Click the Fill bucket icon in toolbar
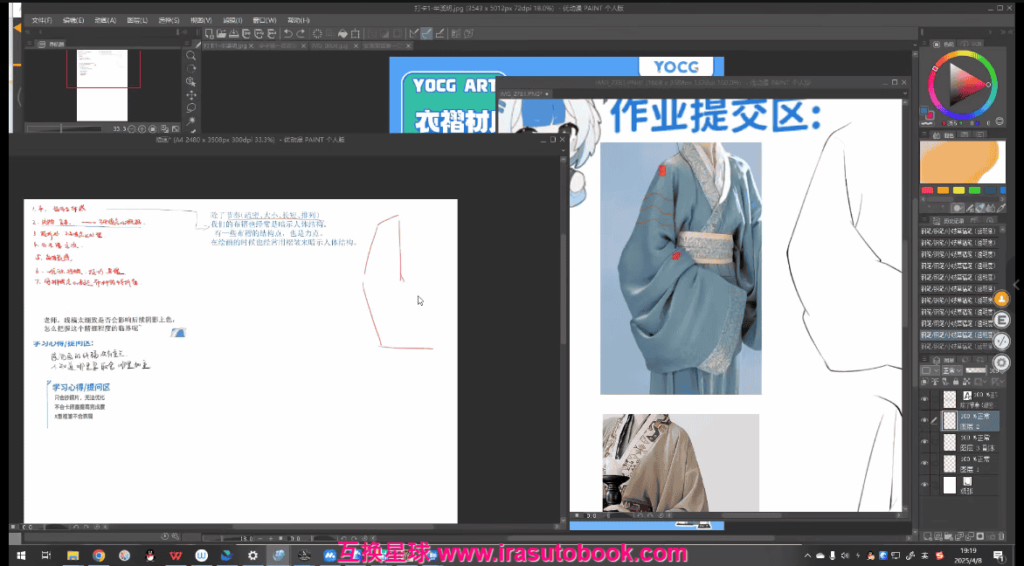 [x=344, y=33]
